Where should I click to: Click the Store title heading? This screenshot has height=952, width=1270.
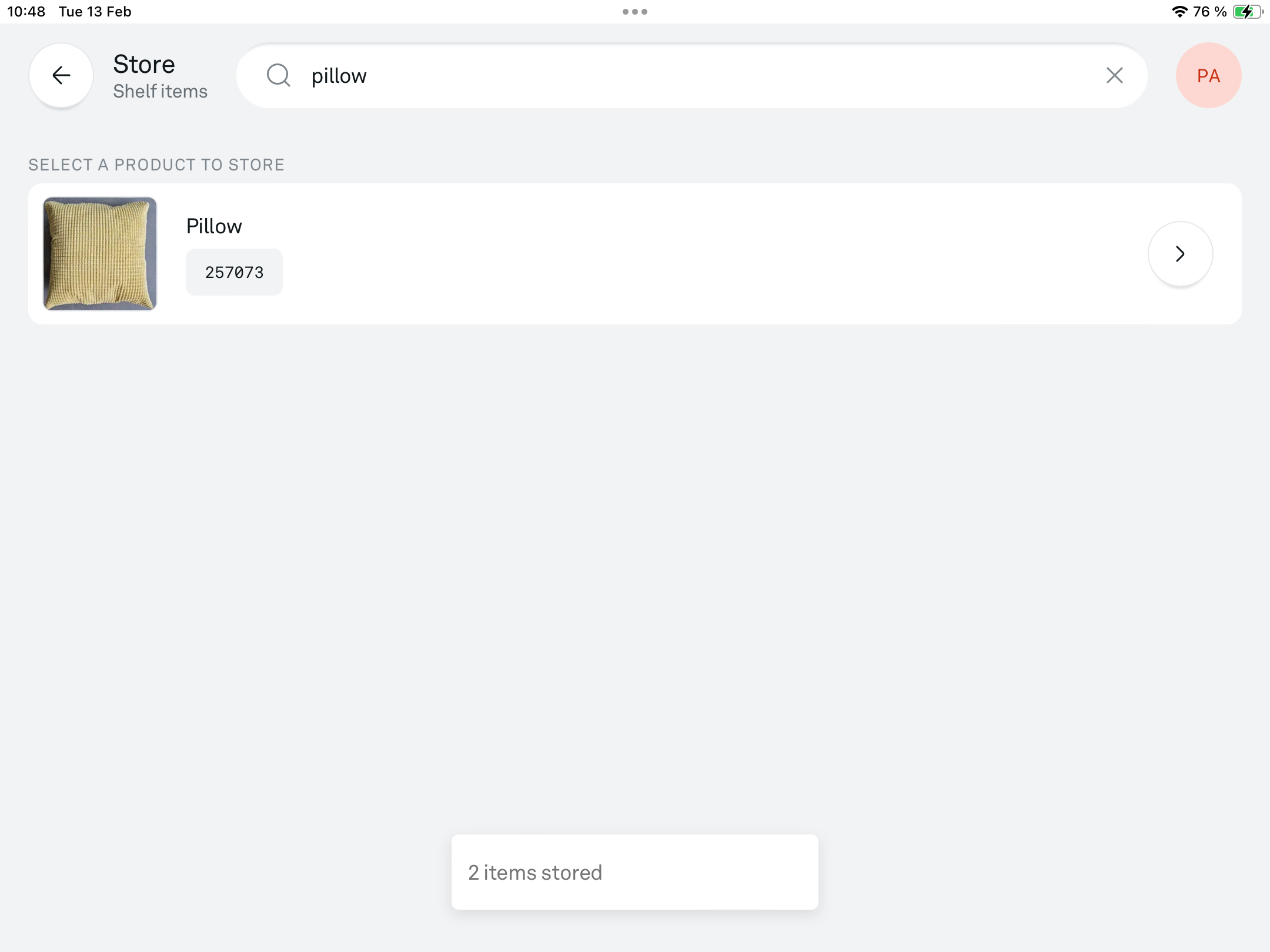[144, 64]
